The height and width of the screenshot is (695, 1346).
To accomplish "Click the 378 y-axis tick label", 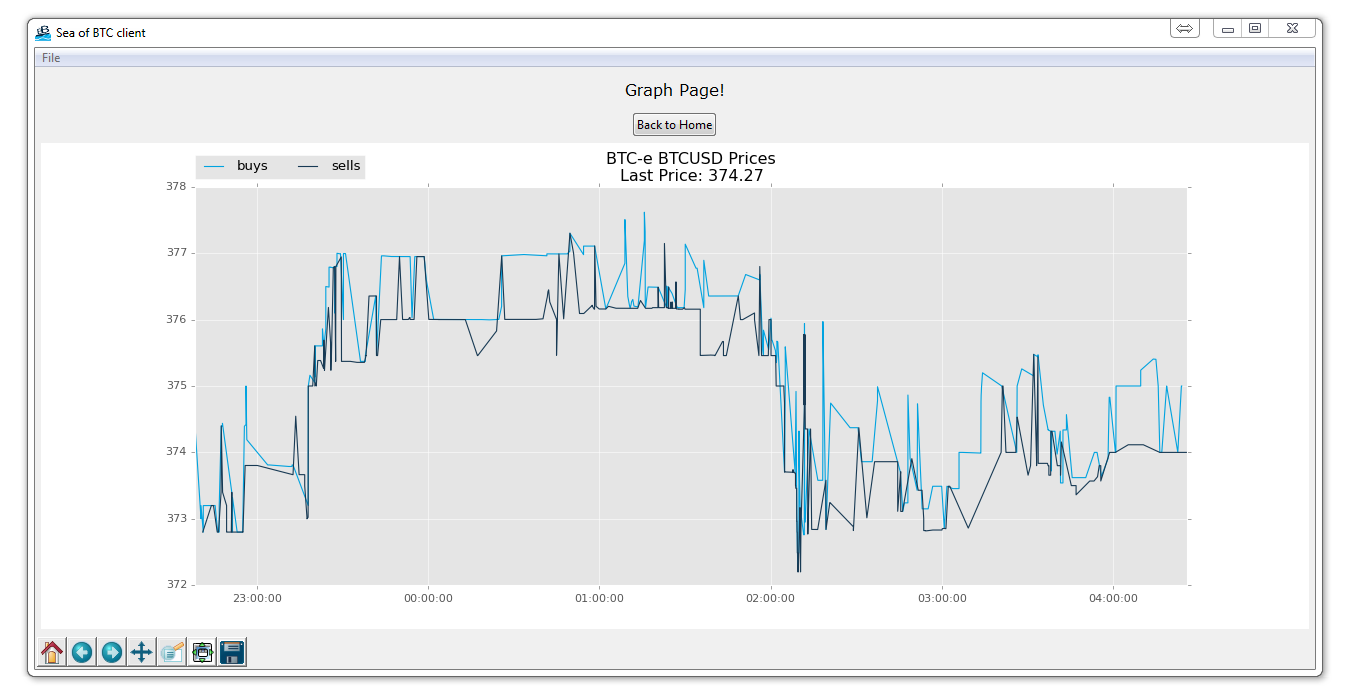I will point(176,187).
